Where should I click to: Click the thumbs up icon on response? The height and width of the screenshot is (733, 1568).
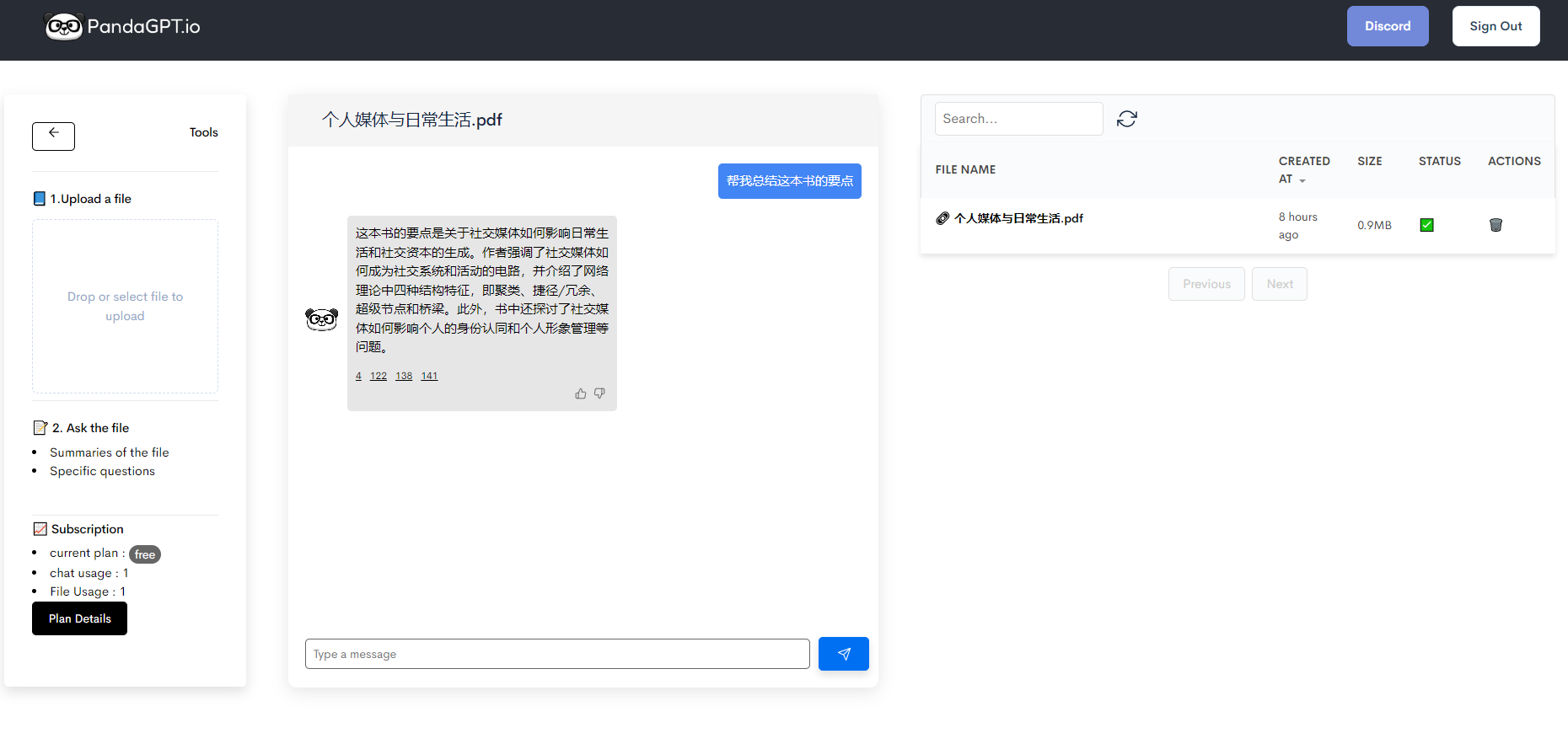pyautogui.click(x=581, y=393)
